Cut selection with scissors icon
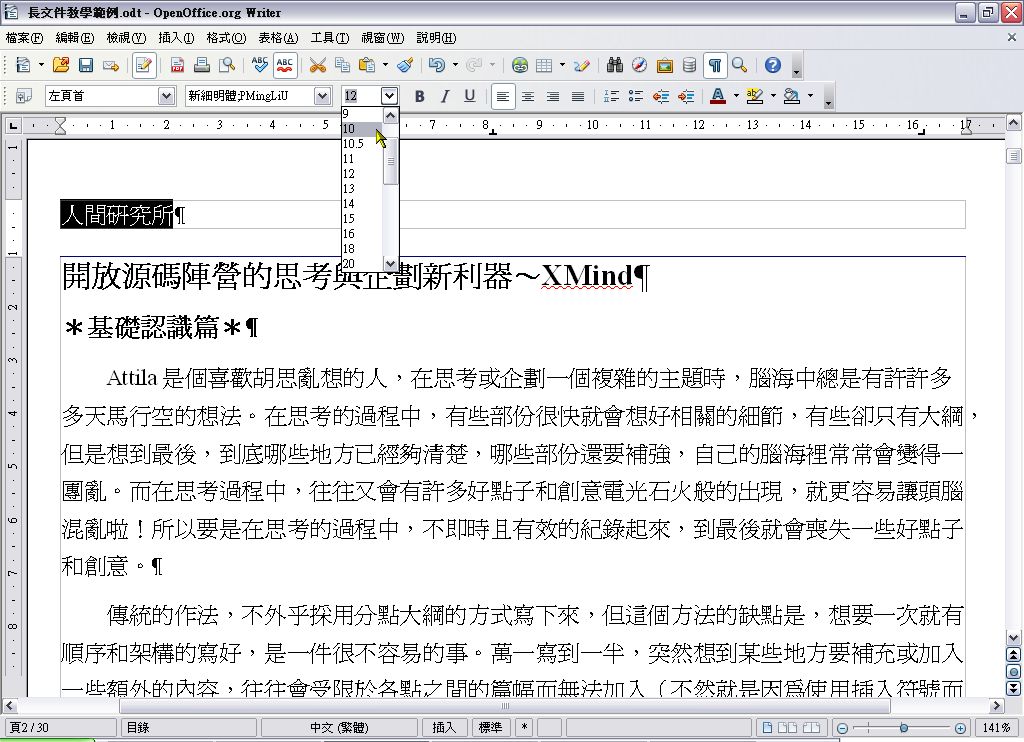This screenshot has width=1024, height=742. coord(317,65)
